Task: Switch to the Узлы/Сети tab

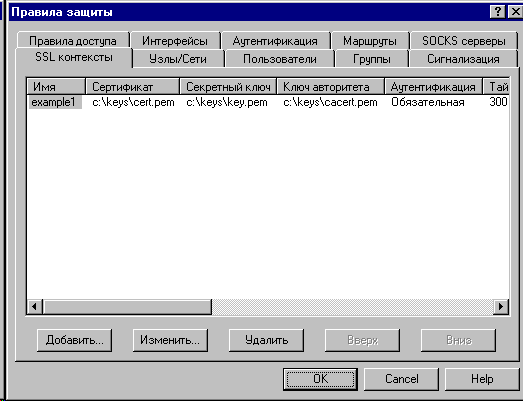Action: point(178,59)
